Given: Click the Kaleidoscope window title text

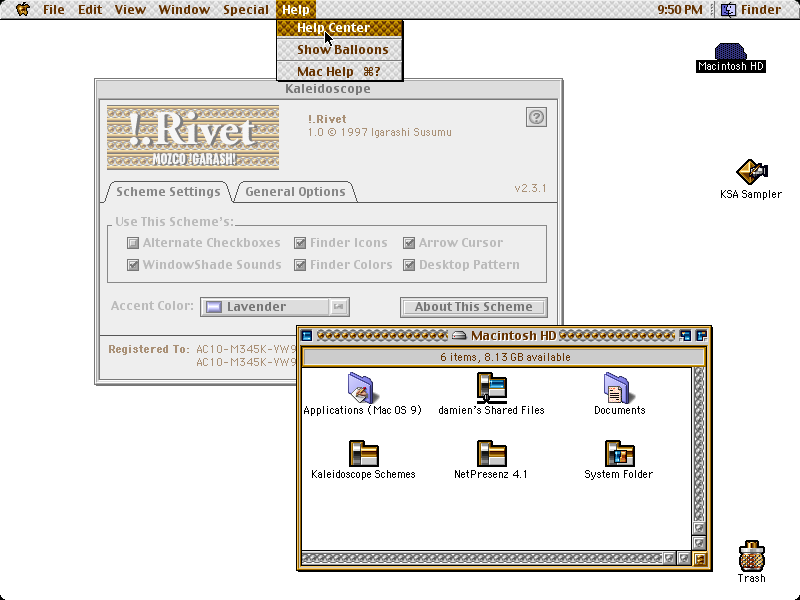Looking at the screenshot, I should pyautogui.click(x=328, y=89).
